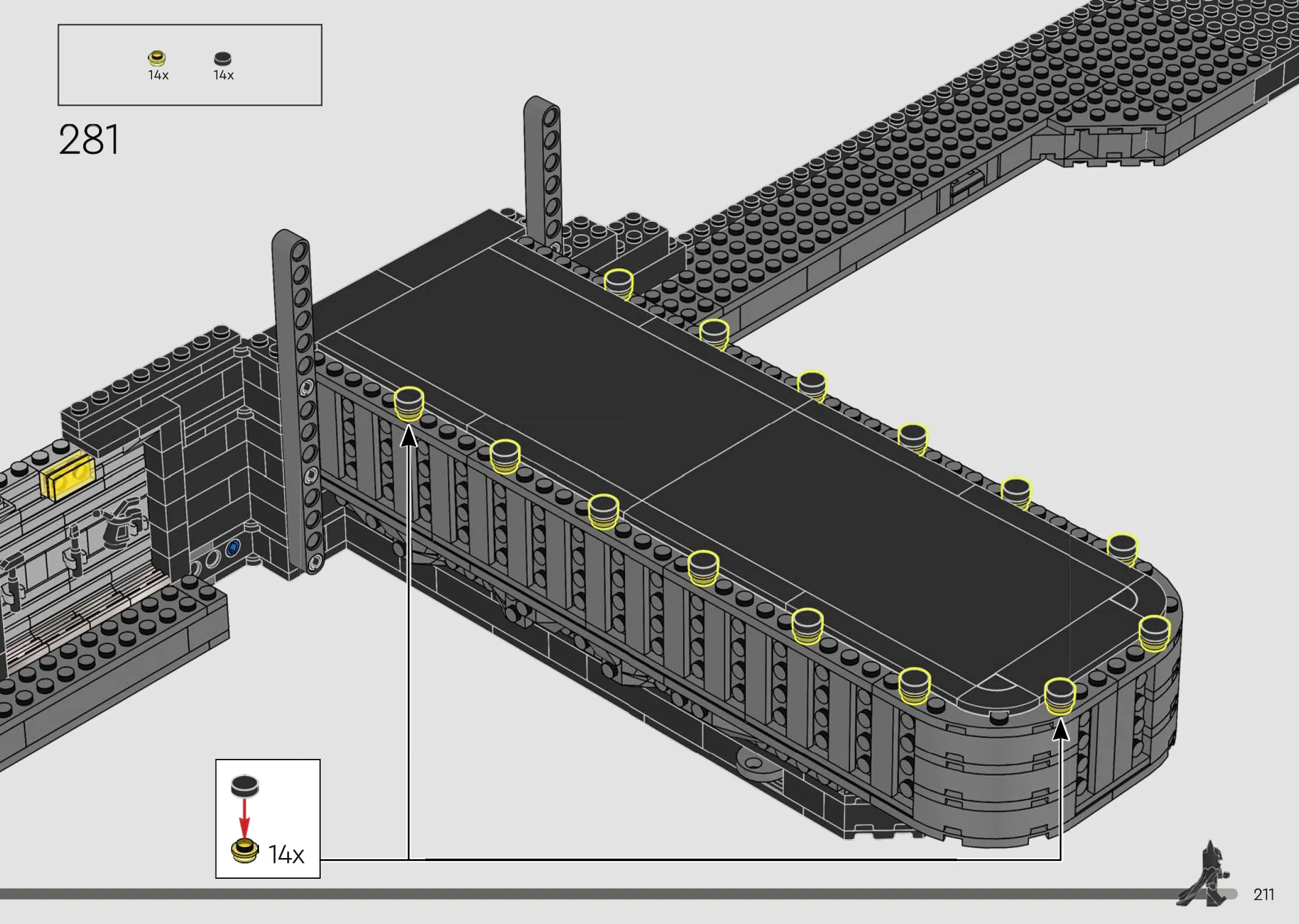Click the page number 211

(1264, 895)
